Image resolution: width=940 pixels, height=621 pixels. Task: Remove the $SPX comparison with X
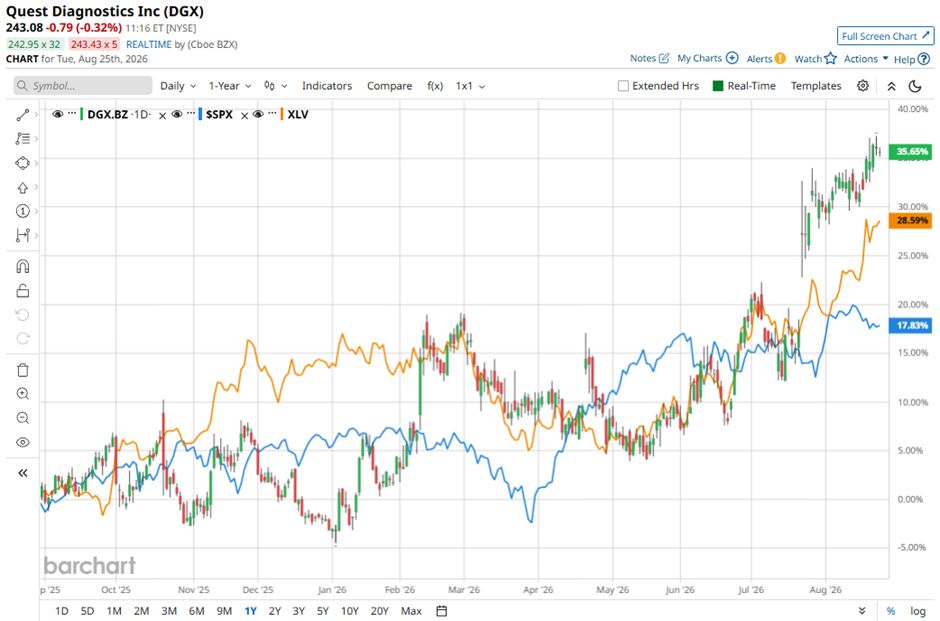pyautogui.click(x=245, y=116)
